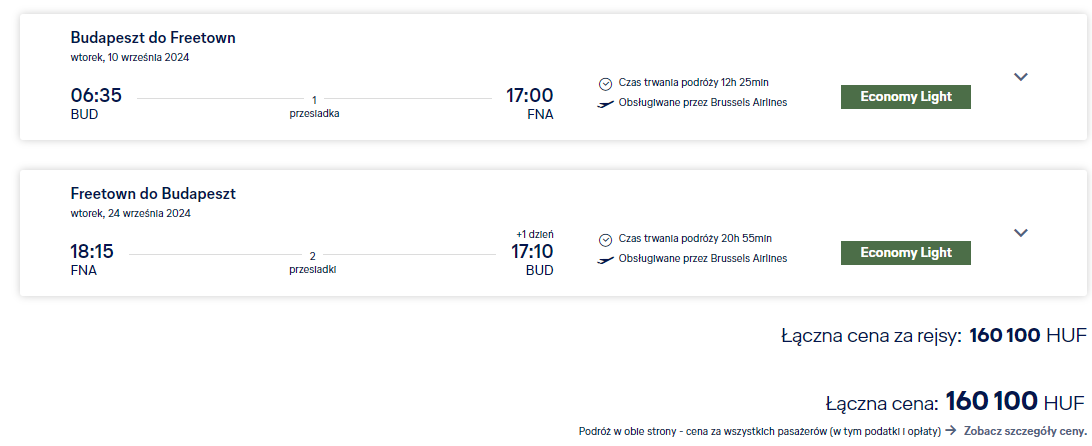Viewport: 1092px width, 446px height.
Task: Click departure time 18:15 FNA
Action: click(x=92, y=259)
